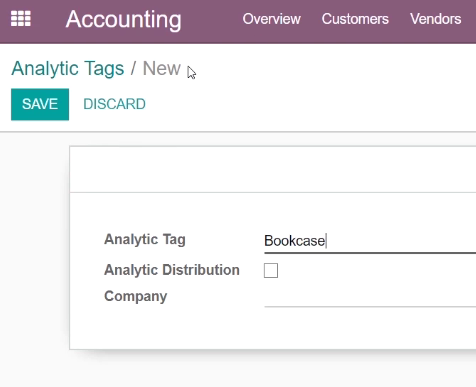This screenshot has width=476, height=387.
Task: Discard the new analytic tag
Action: coord(114,104)
